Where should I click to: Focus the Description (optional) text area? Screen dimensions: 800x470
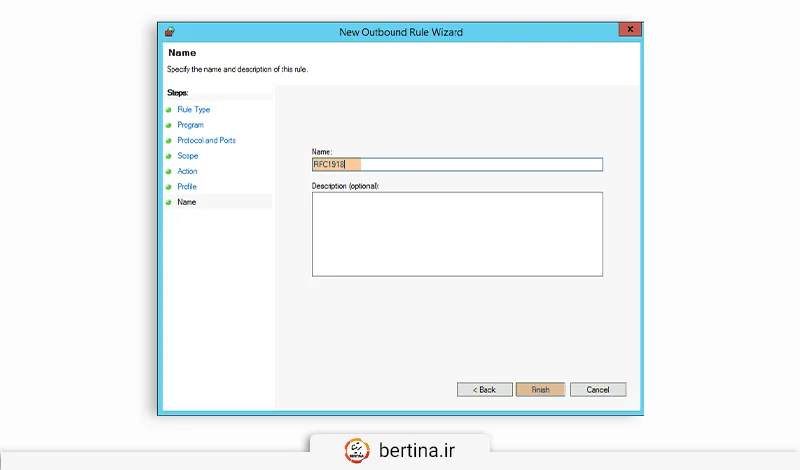pos(457,233)
